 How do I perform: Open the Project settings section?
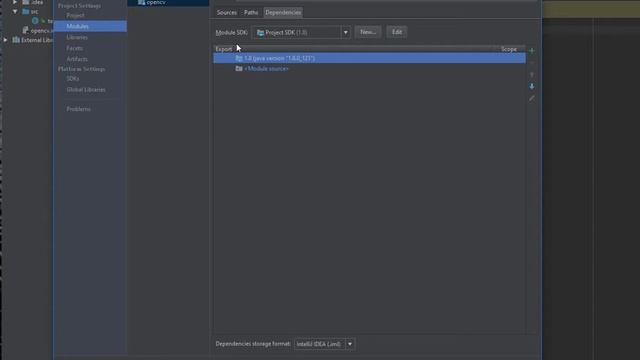click(x=76, y=16)
